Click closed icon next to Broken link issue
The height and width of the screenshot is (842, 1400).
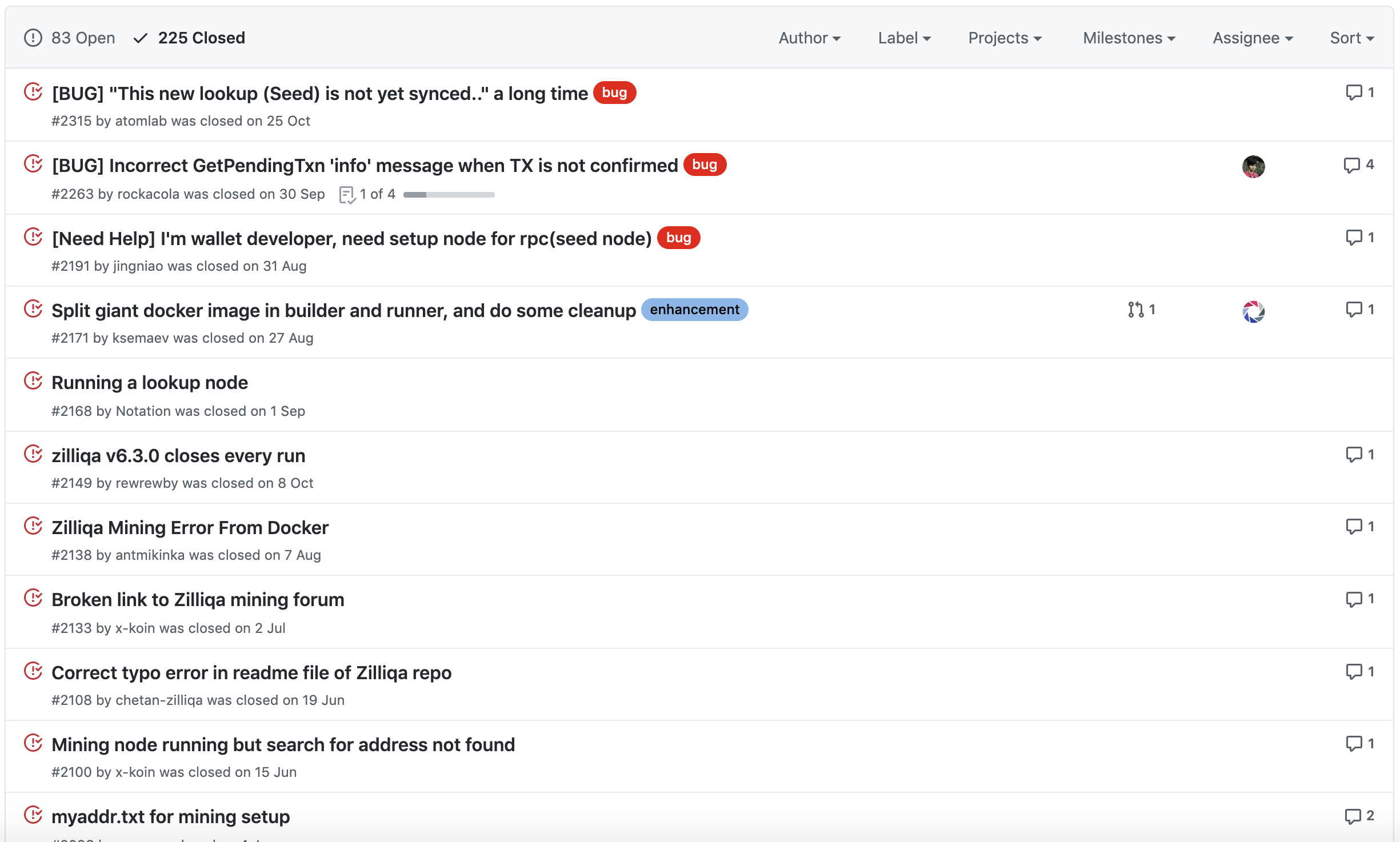point(33,598)
